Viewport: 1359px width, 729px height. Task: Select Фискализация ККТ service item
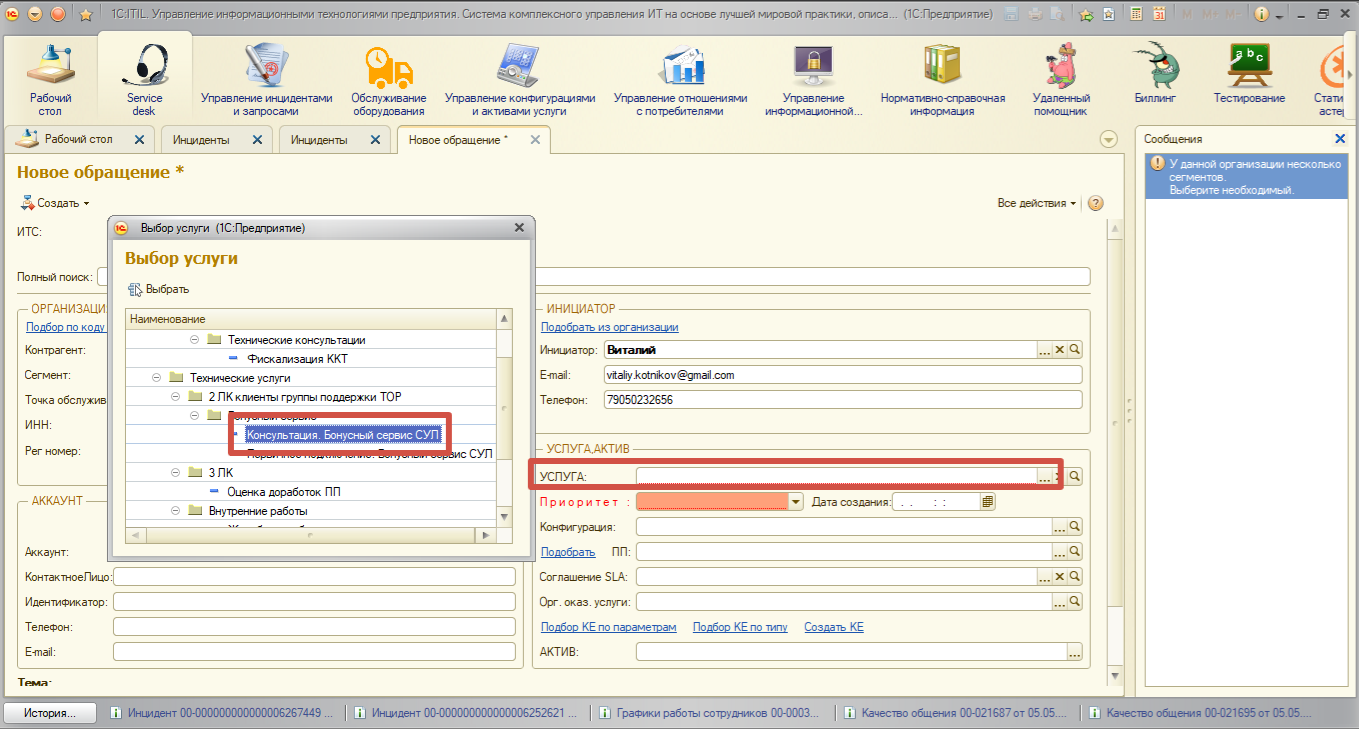tap(298, 359)
